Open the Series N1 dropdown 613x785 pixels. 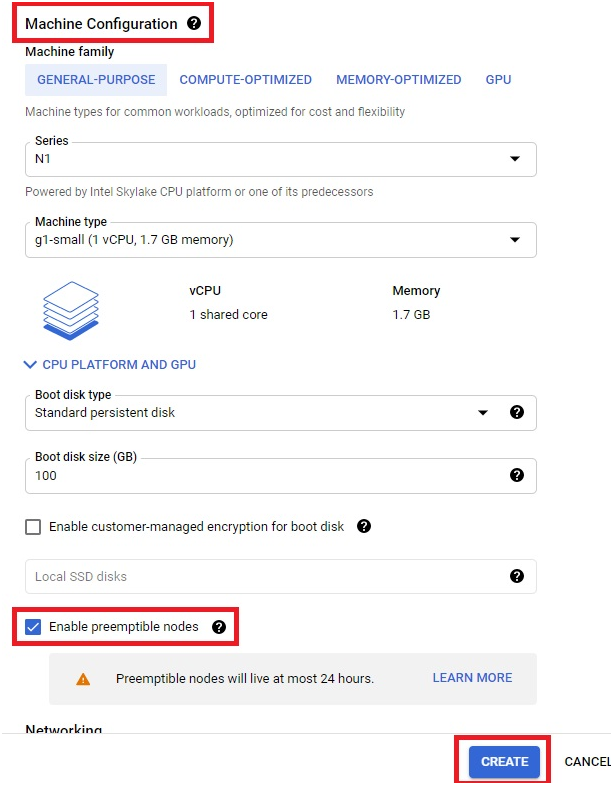pos(280,159)
